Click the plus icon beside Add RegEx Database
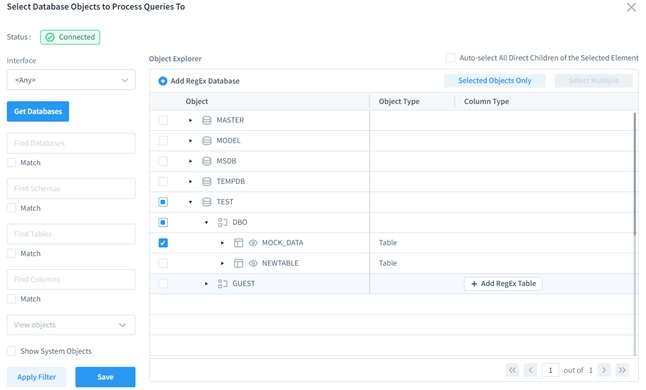Screen dimensions: 646x390 (163, 81)
